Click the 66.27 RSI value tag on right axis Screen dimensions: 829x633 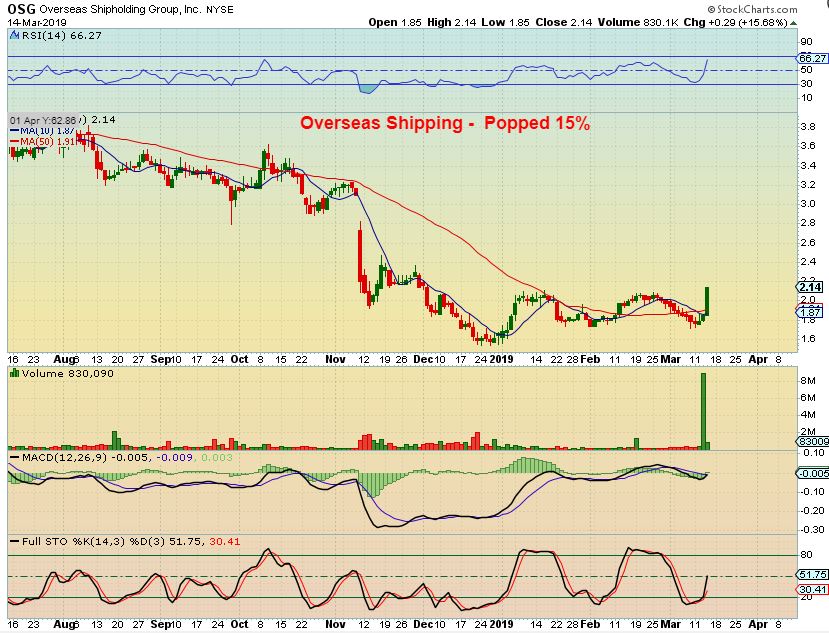coord(812,59)
